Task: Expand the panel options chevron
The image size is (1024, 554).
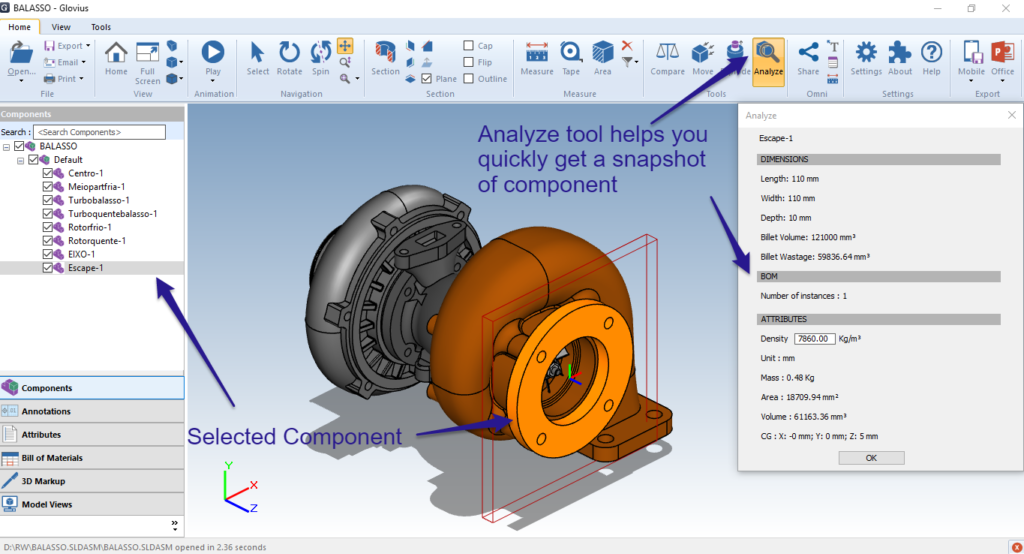Action: (174, 525)
